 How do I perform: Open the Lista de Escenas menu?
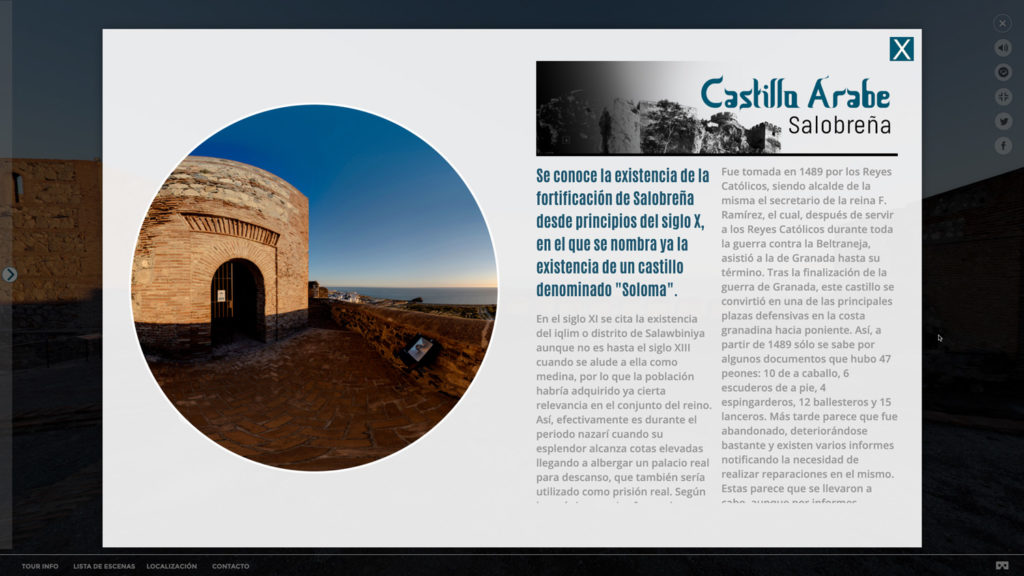tap(104, 566)
